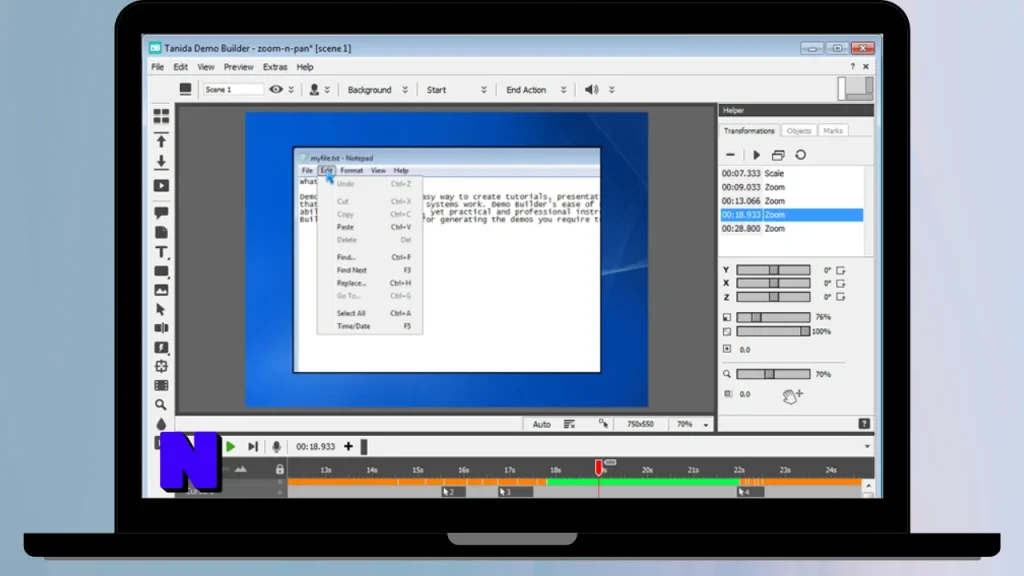Play the selected transformation in Helper
Screen dimensions: 1024x576
point(756,155)
